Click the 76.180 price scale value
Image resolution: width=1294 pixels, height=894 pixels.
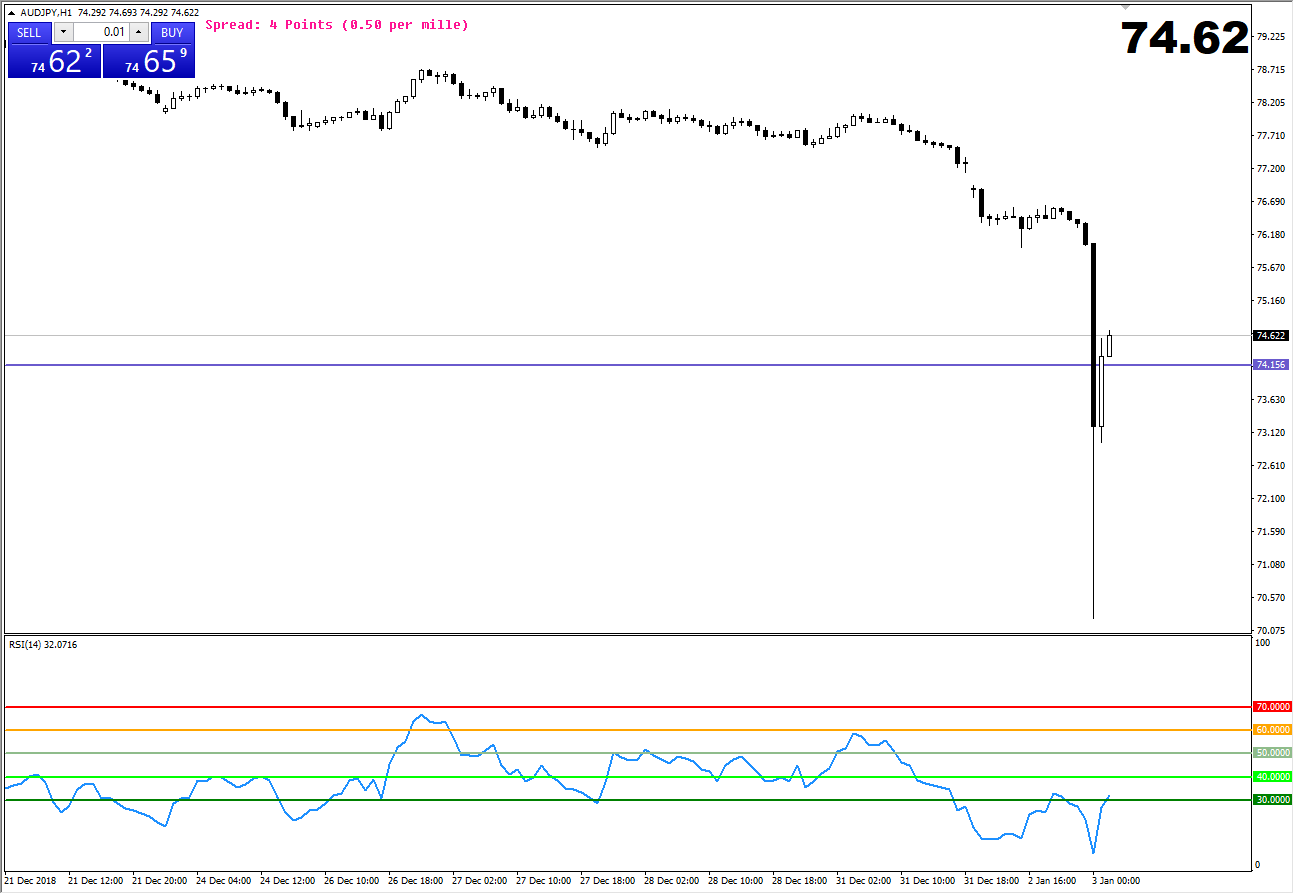[x=1270, y=235]
